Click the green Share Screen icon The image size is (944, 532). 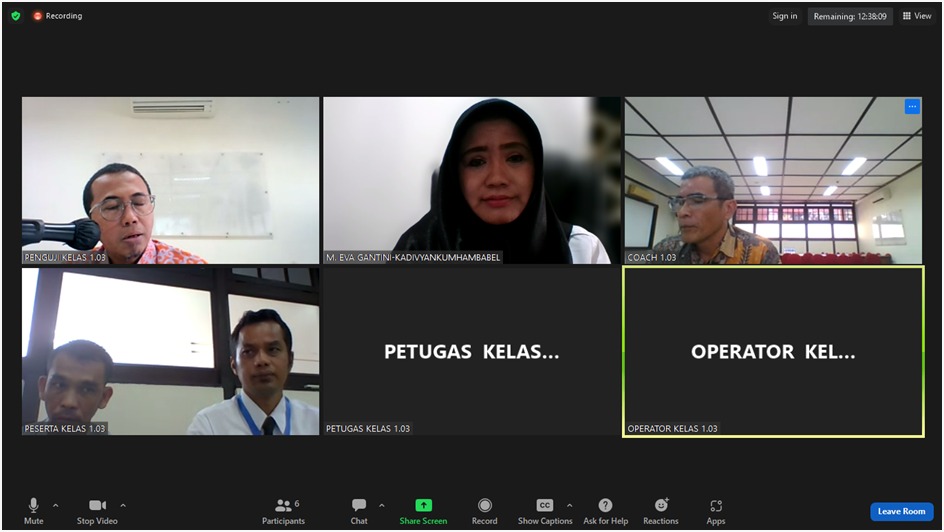pyautogui.click(x=423, y=506)
